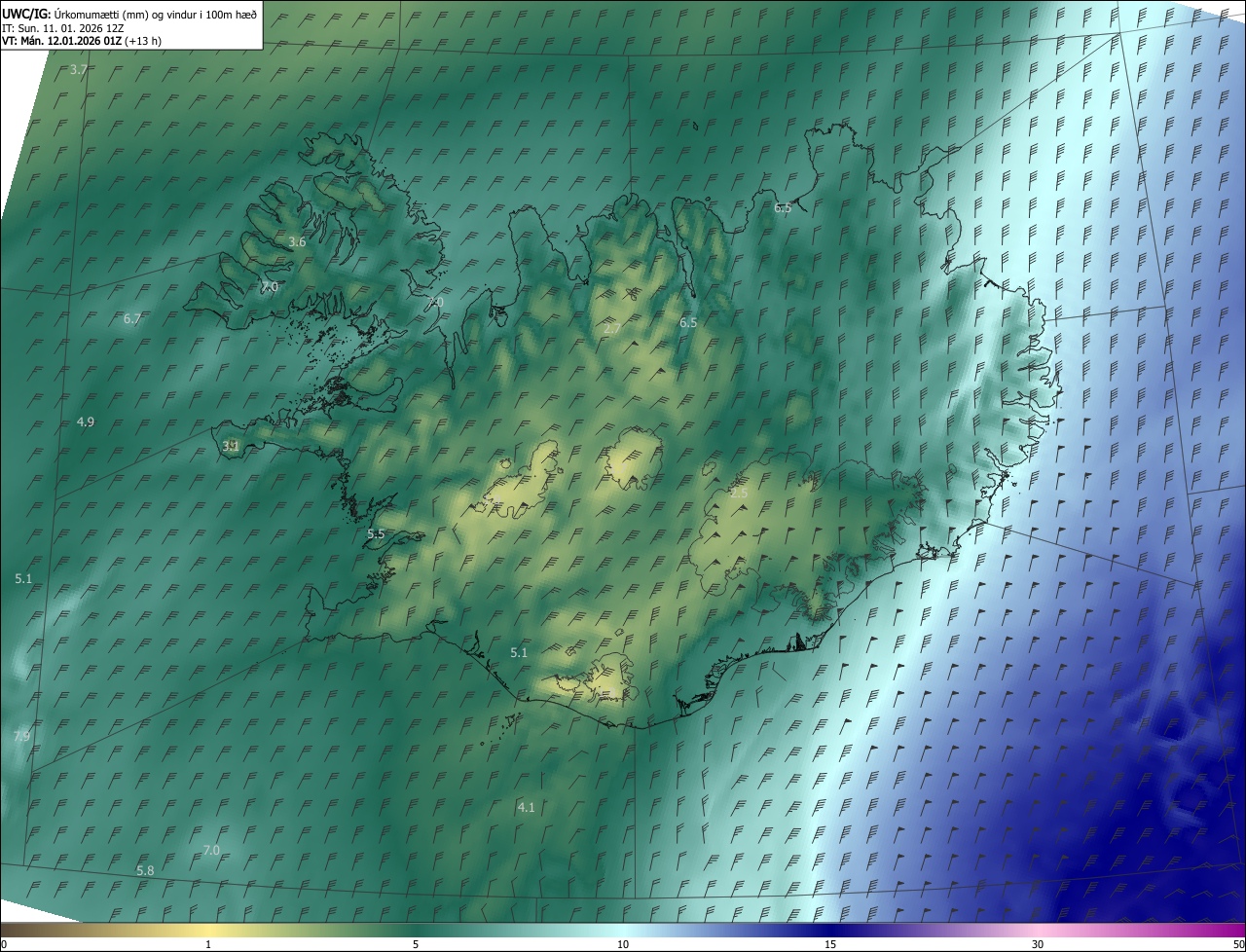
Task: Click the 7.0 value beside the 5.8 label
Action: click(x=211, y=851)
